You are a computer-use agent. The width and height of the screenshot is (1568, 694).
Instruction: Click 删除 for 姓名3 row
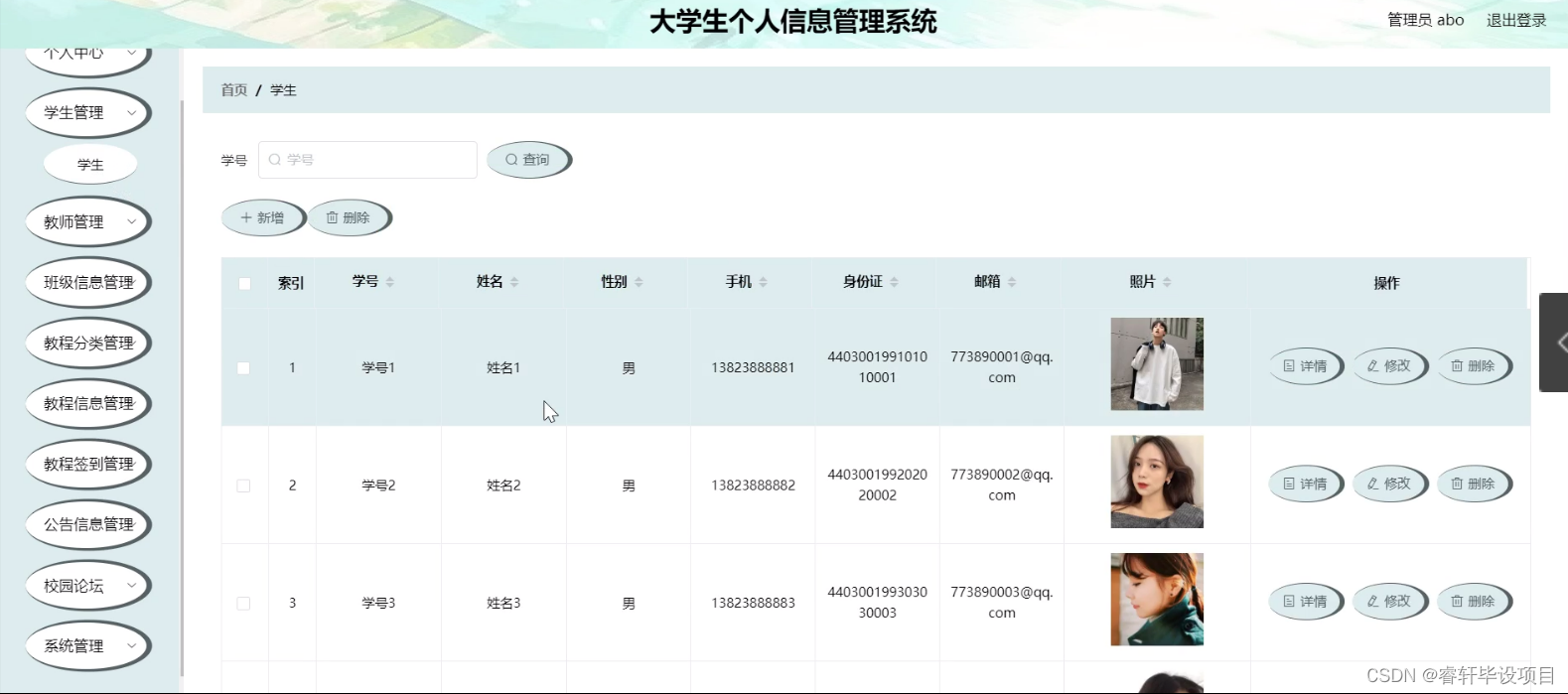1474,602
